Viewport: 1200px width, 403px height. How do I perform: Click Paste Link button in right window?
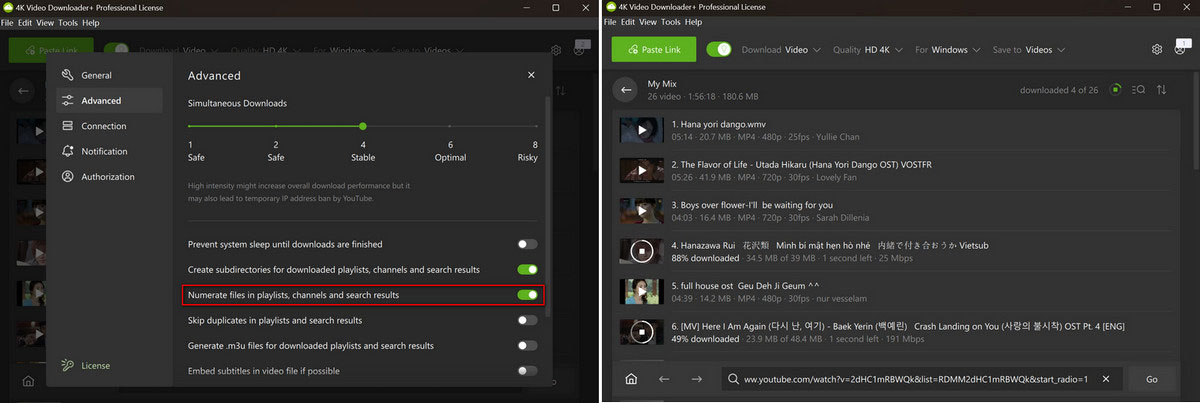652,49
